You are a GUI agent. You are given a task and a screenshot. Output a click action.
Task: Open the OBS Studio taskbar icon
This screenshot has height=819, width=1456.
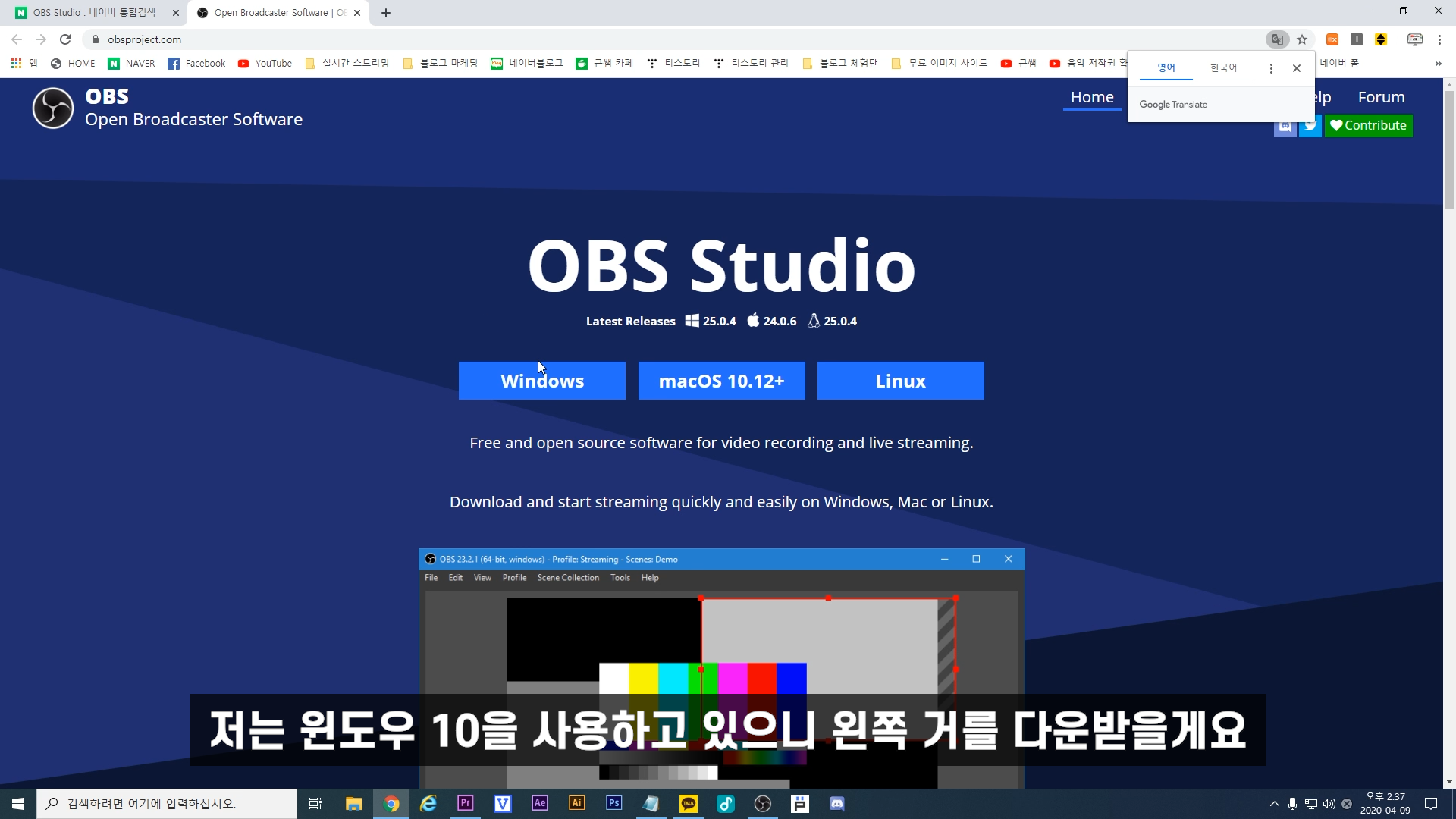[x=763, y=803]
